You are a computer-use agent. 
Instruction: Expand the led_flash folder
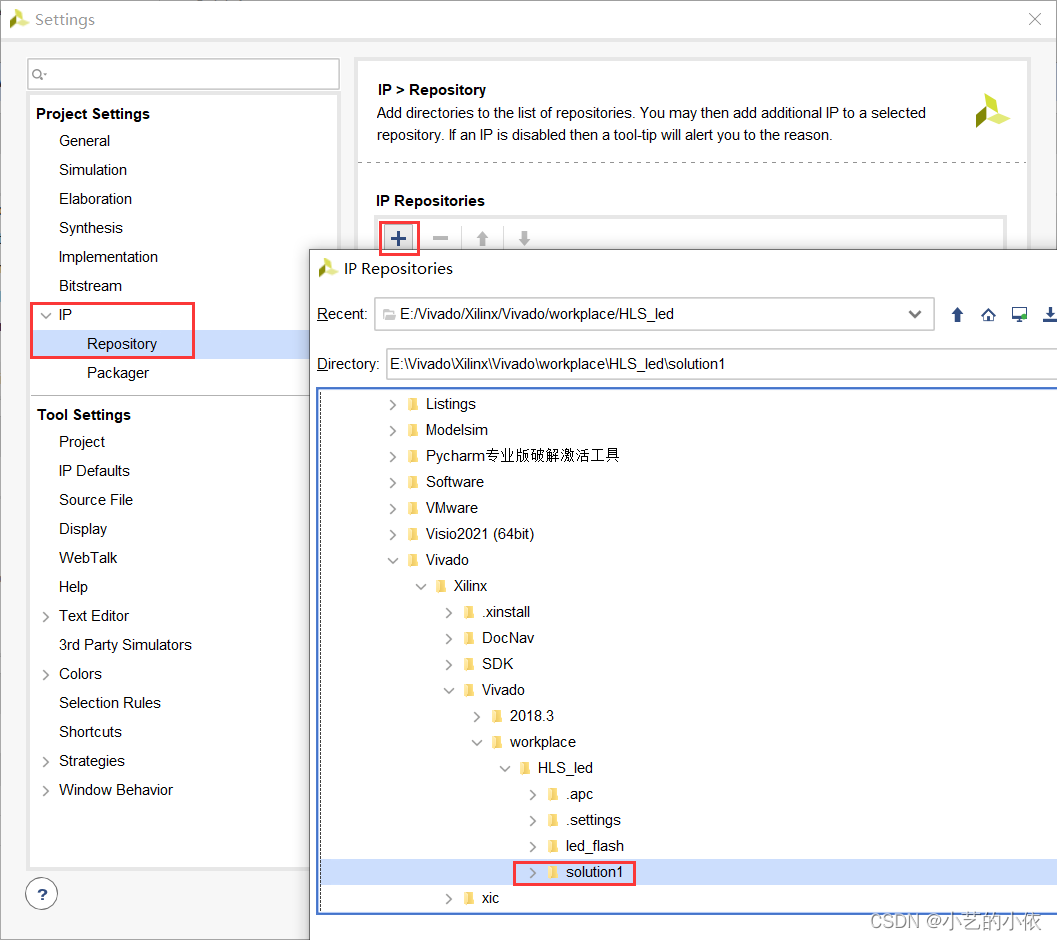[x=533, y=846]
